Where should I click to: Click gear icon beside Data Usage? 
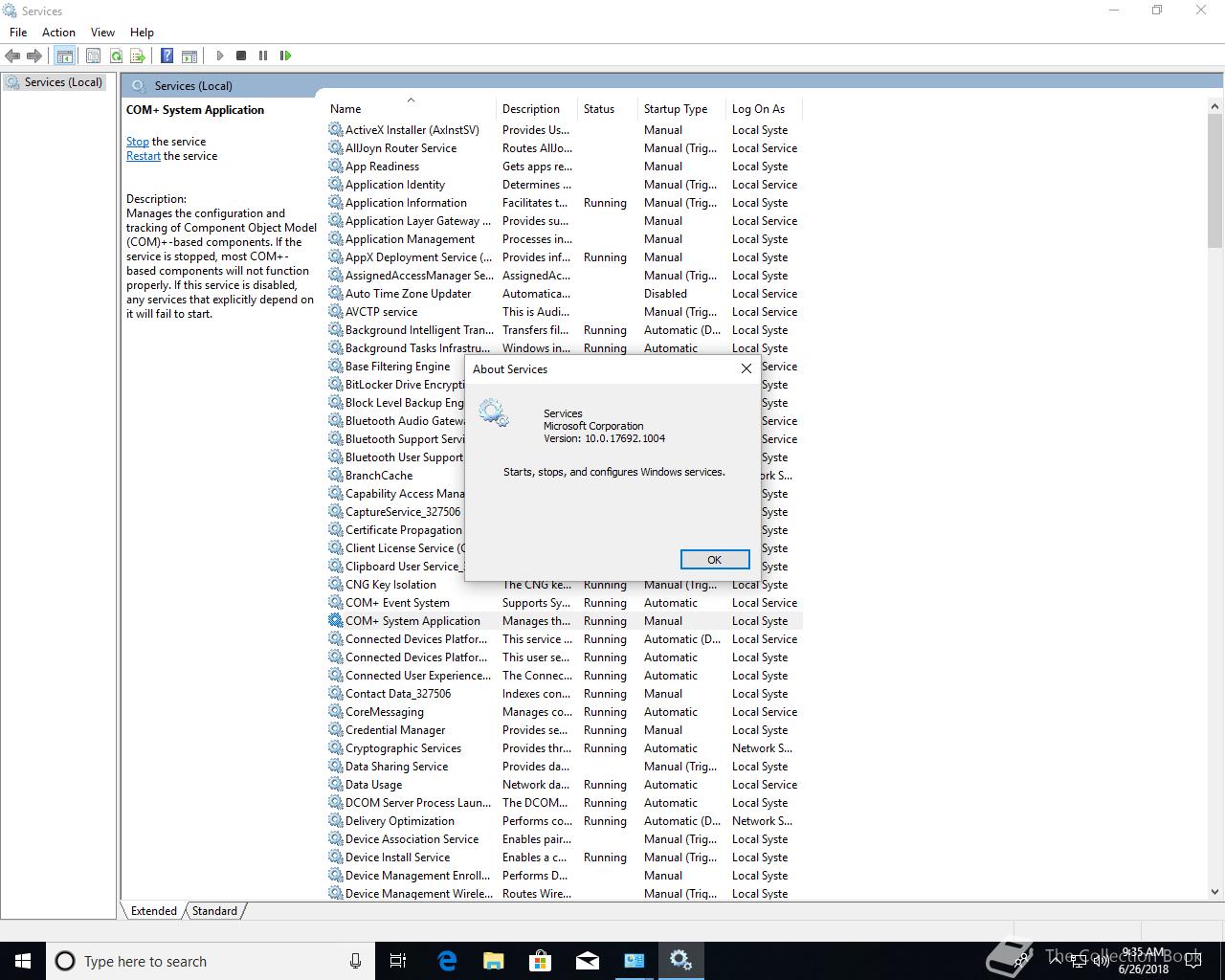coord(336,785)
